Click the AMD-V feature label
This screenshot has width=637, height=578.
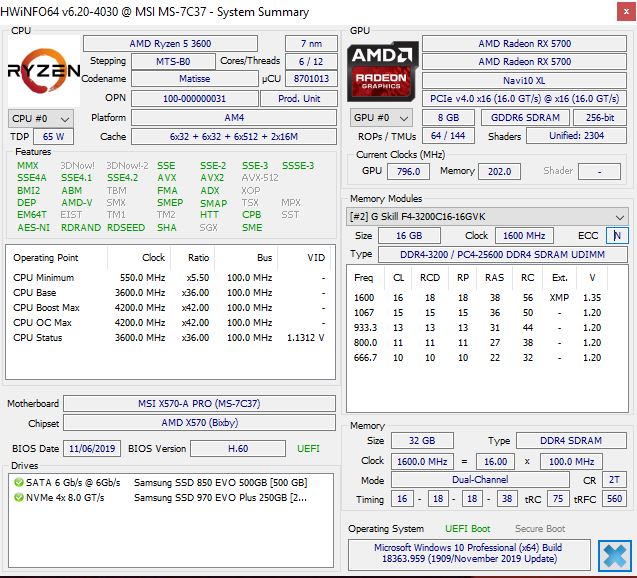tap(77, 203)
